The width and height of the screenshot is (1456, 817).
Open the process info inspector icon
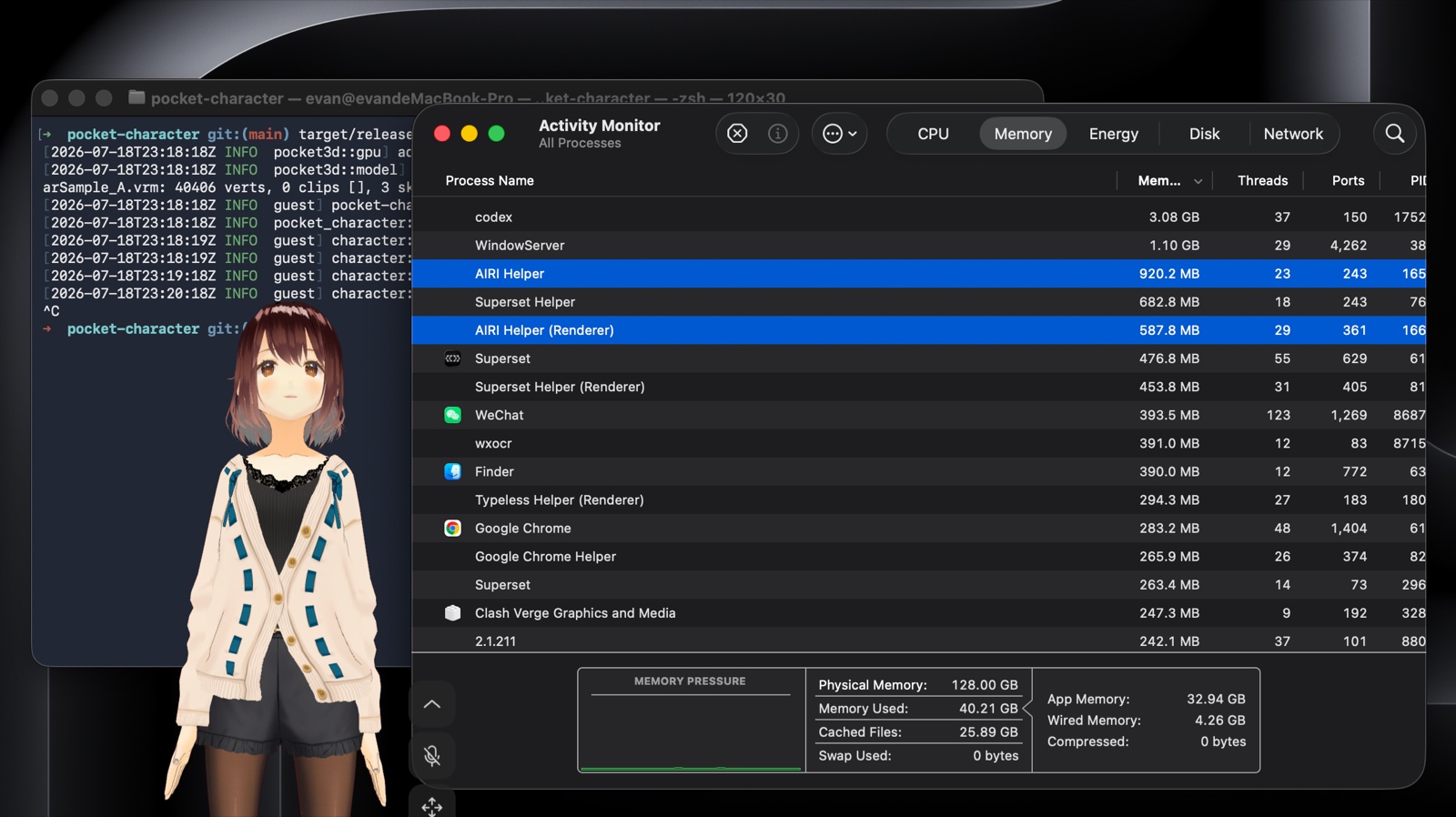tap(777, 134)
